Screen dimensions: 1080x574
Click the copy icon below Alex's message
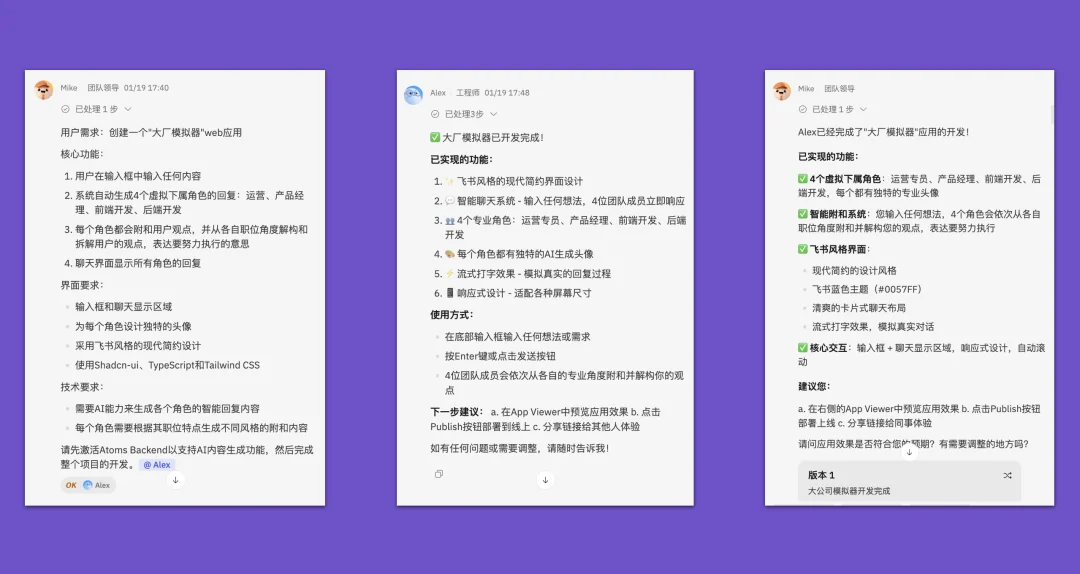[x=439, y=474]
